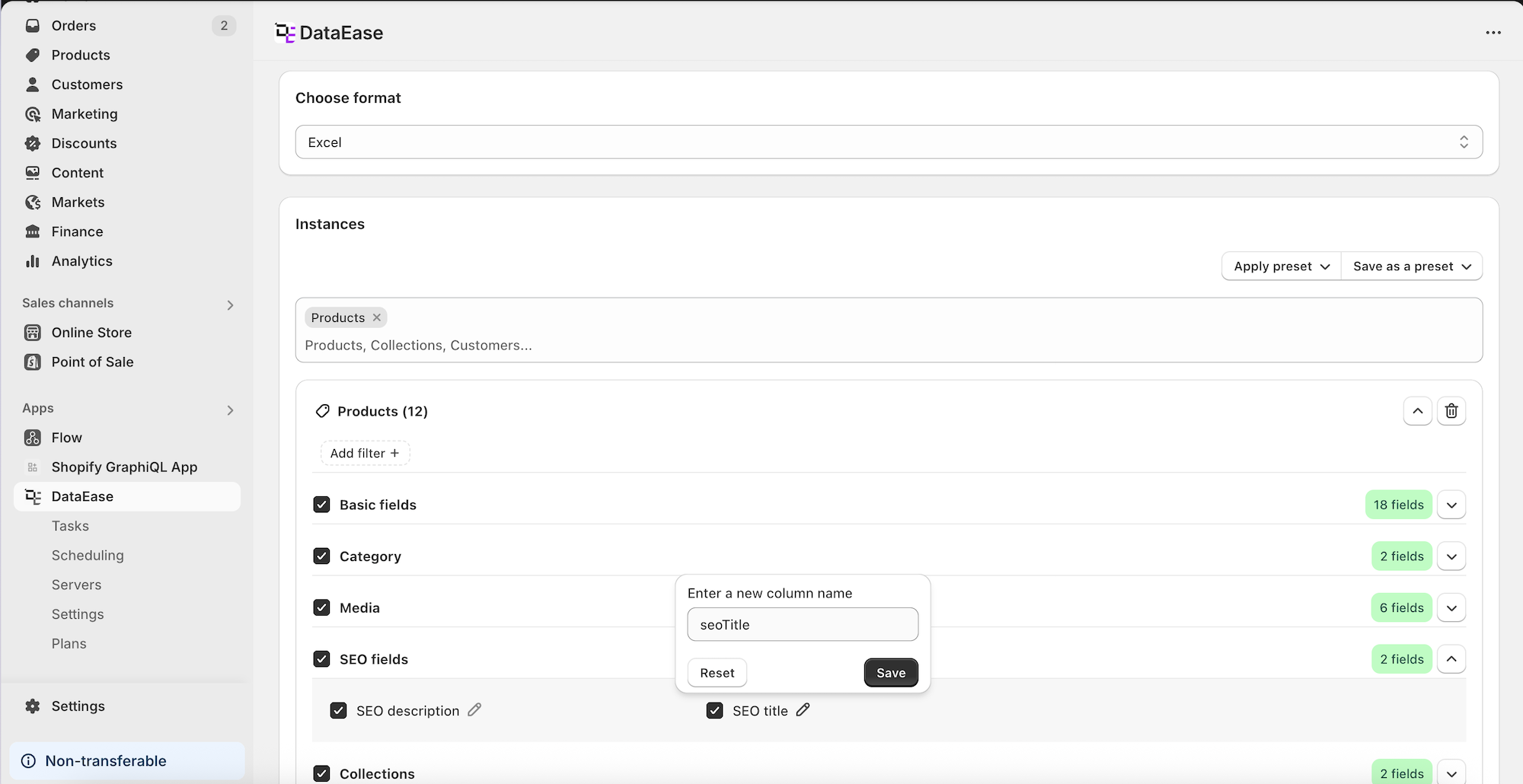Image resolution: width=1523 pixels, height=784 pixels.
Task: Toggle the Category checkbox
Action: point(321,556)
